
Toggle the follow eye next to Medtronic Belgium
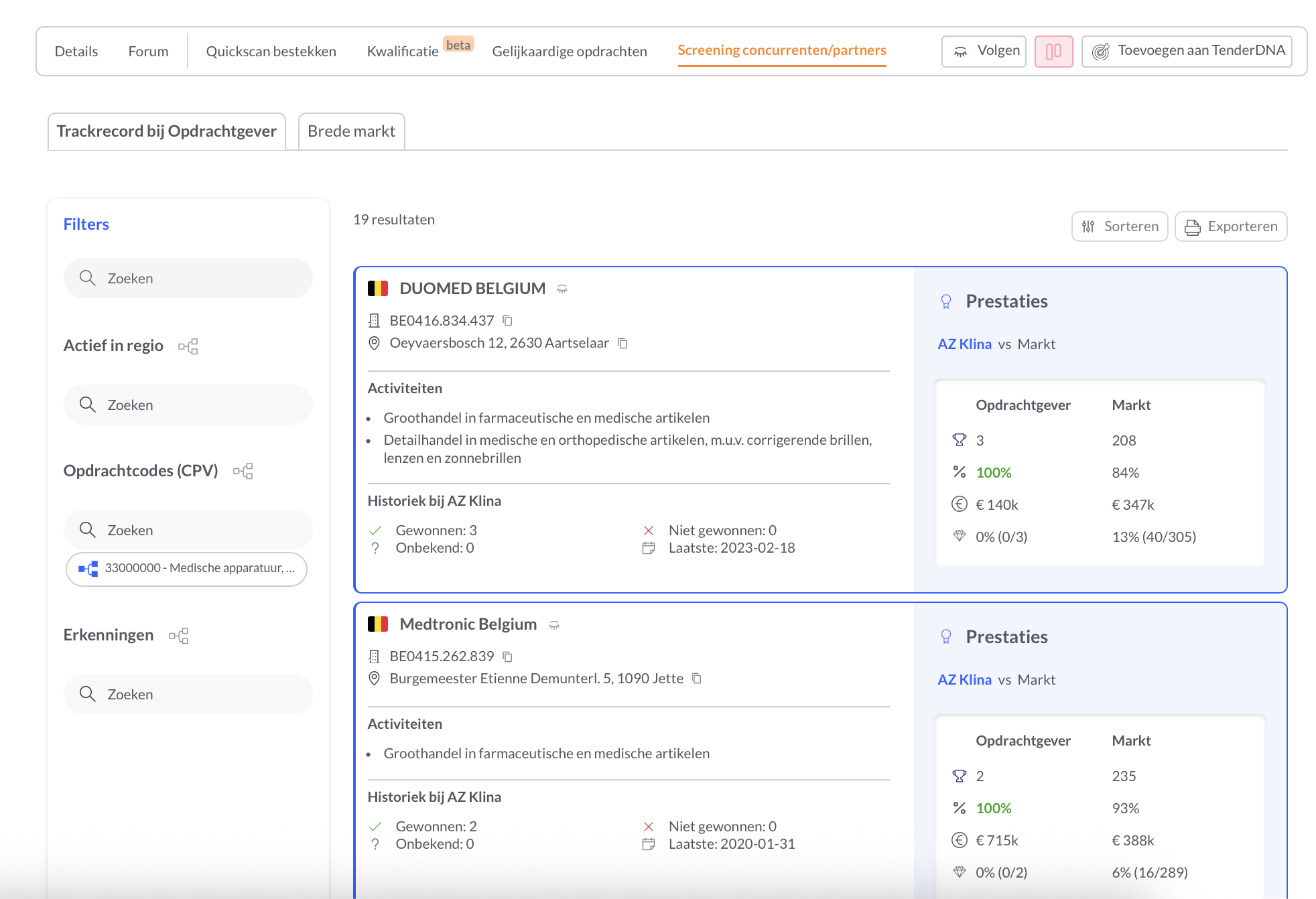[x=554, y=624]
